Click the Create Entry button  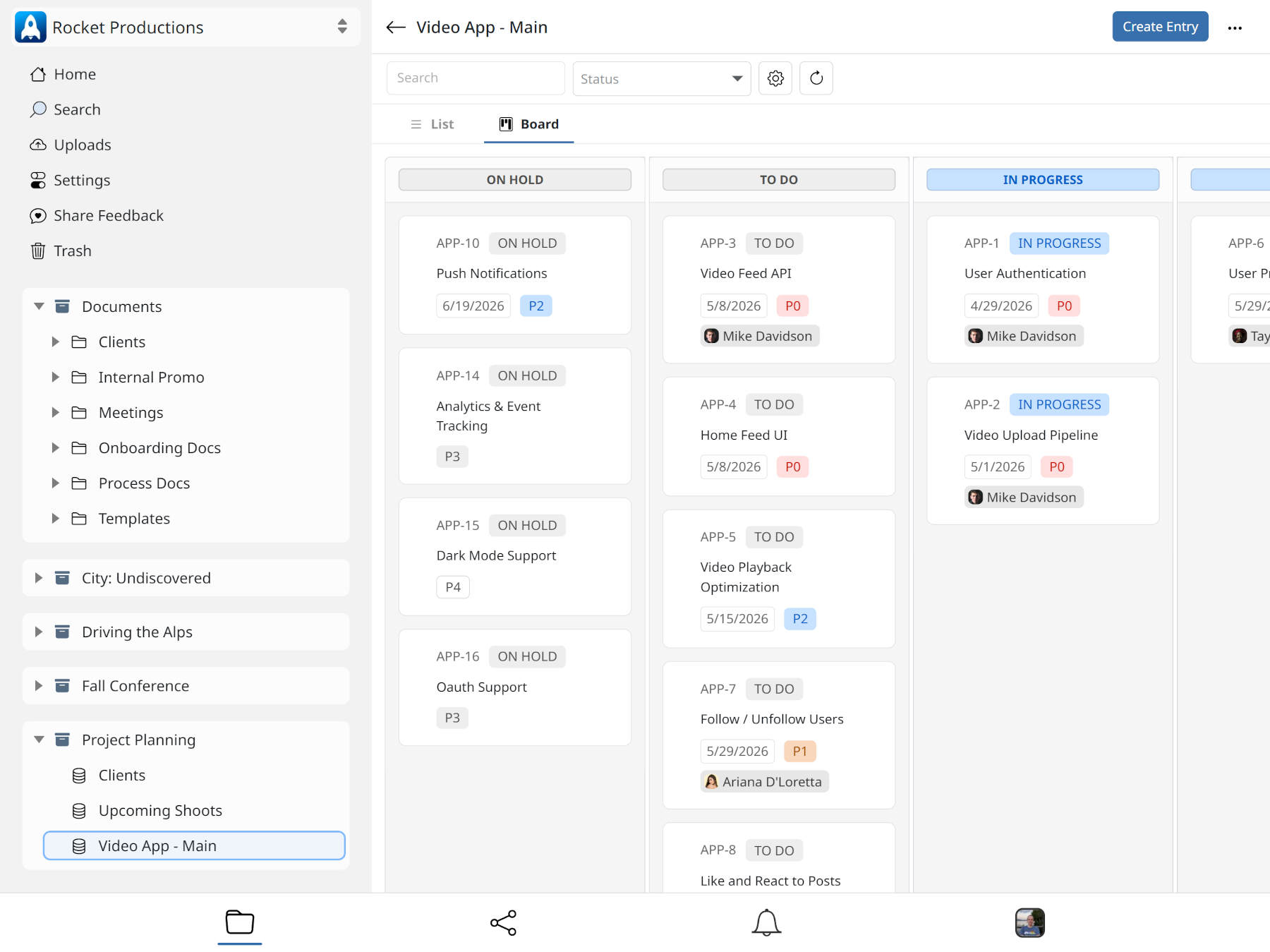coord(1160,26)
